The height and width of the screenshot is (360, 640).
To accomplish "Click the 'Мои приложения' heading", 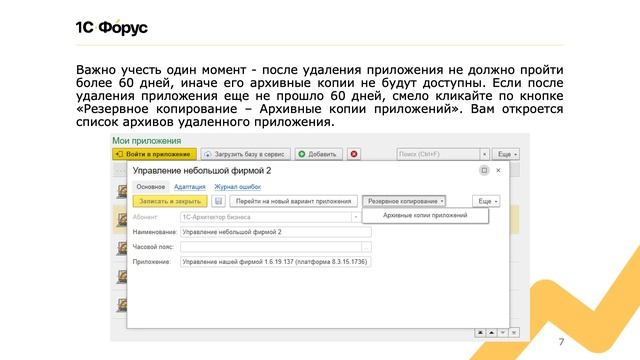I will (x=147, y=140).
